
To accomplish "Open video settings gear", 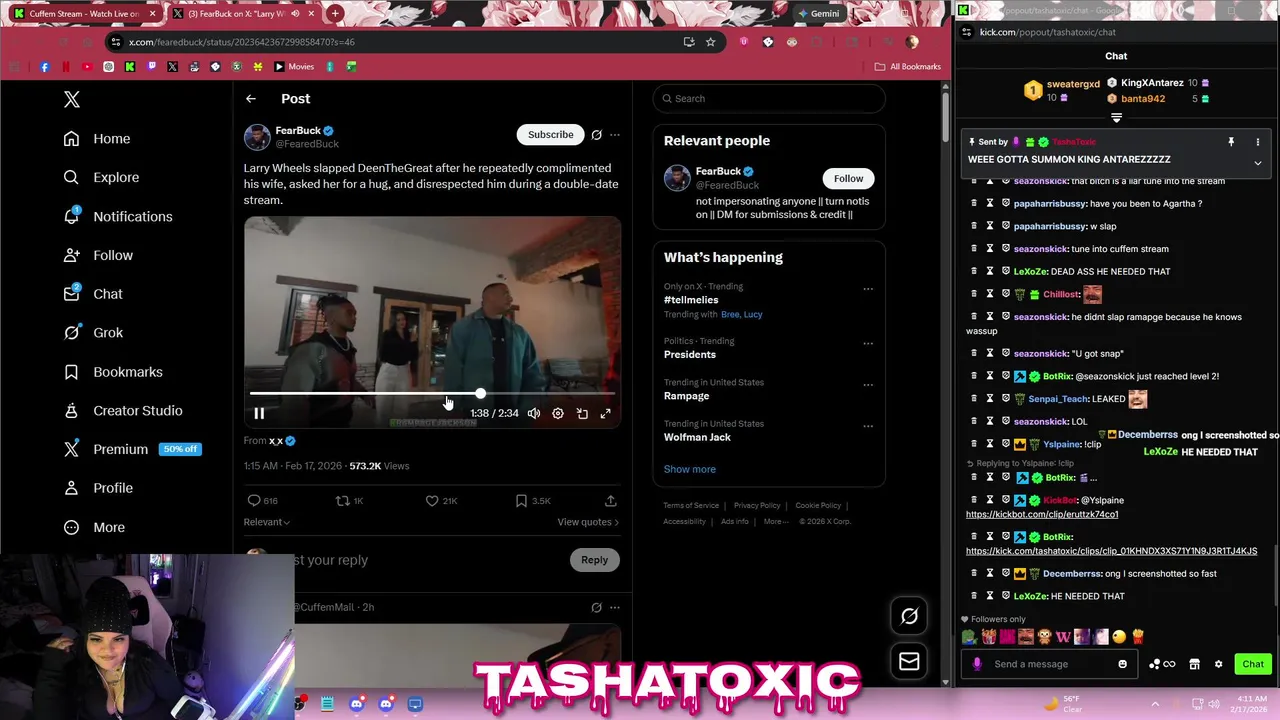I will point(558,413).
